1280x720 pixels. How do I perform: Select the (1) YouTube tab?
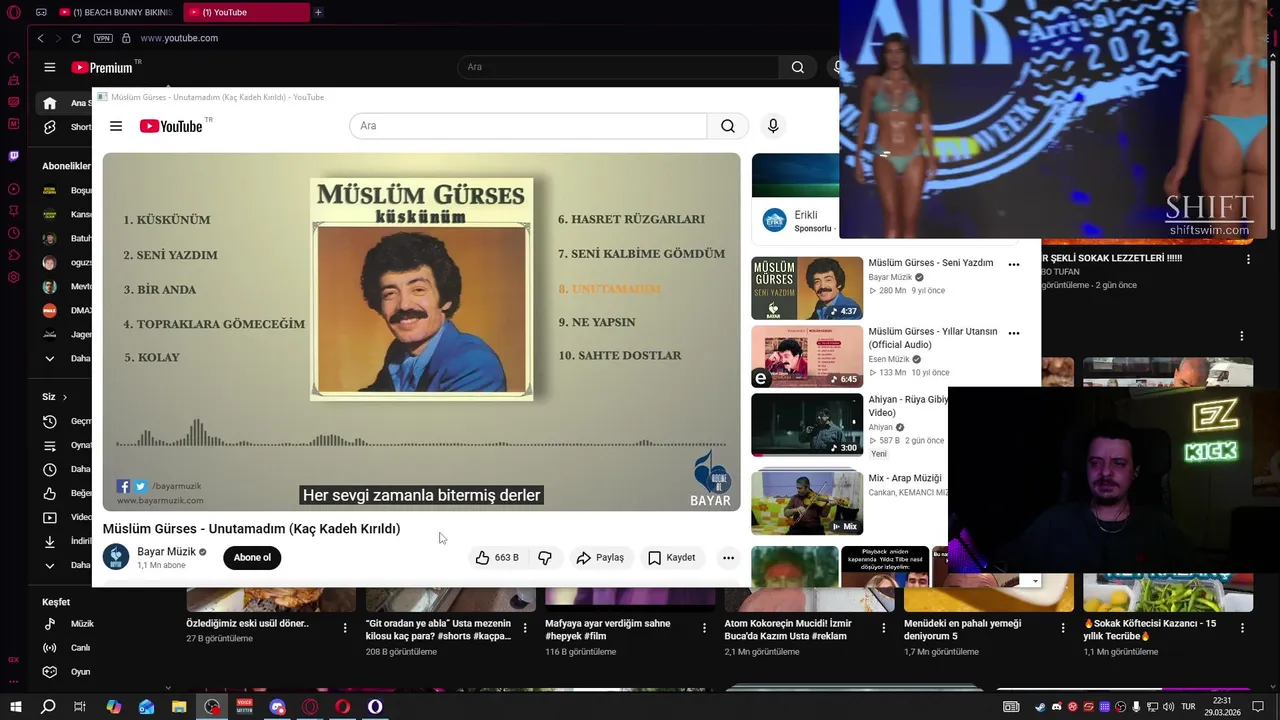[247, 12]
